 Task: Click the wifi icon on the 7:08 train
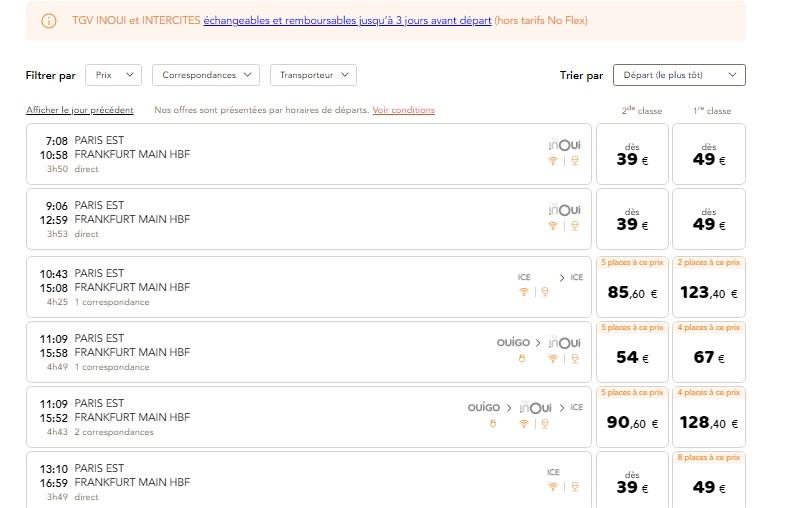coord(552,161)
